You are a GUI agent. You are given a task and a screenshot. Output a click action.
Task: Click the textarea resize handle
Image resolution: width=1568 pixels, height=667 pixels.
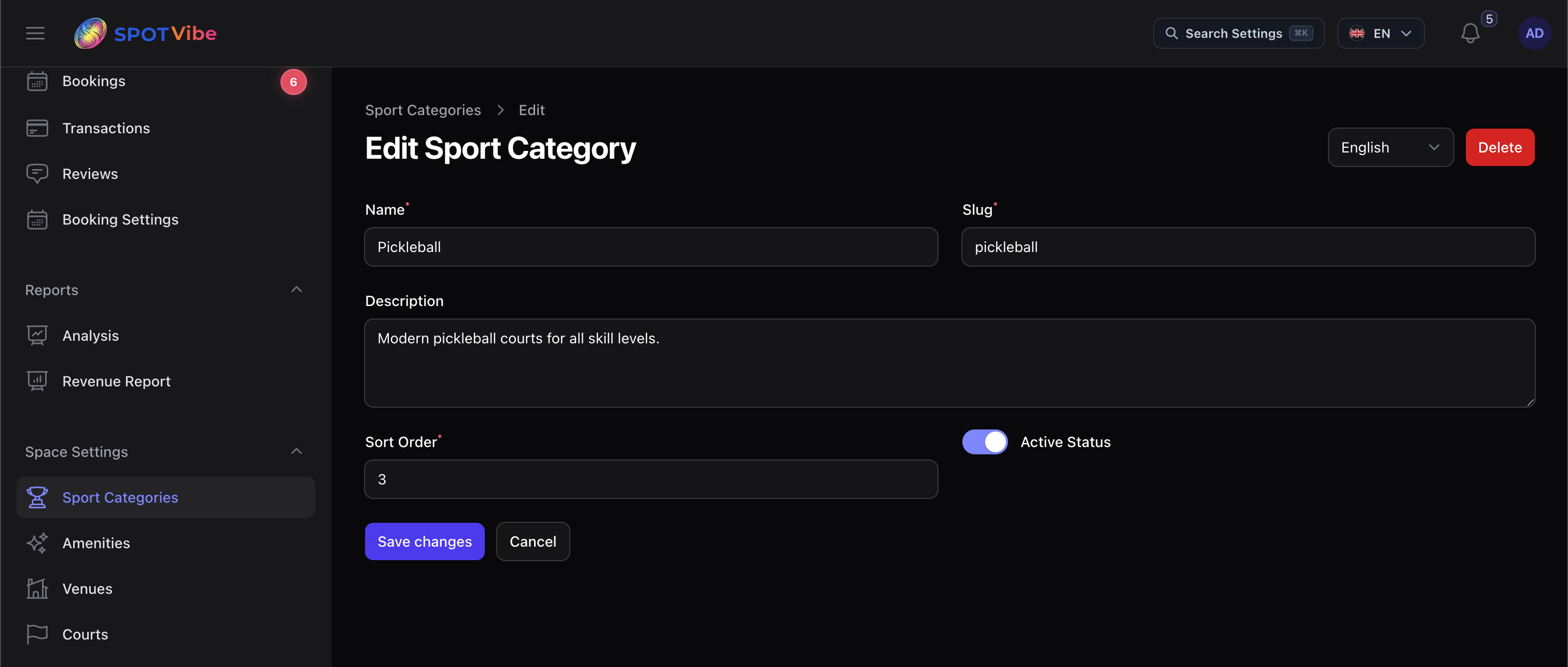tap(1530, 402)
